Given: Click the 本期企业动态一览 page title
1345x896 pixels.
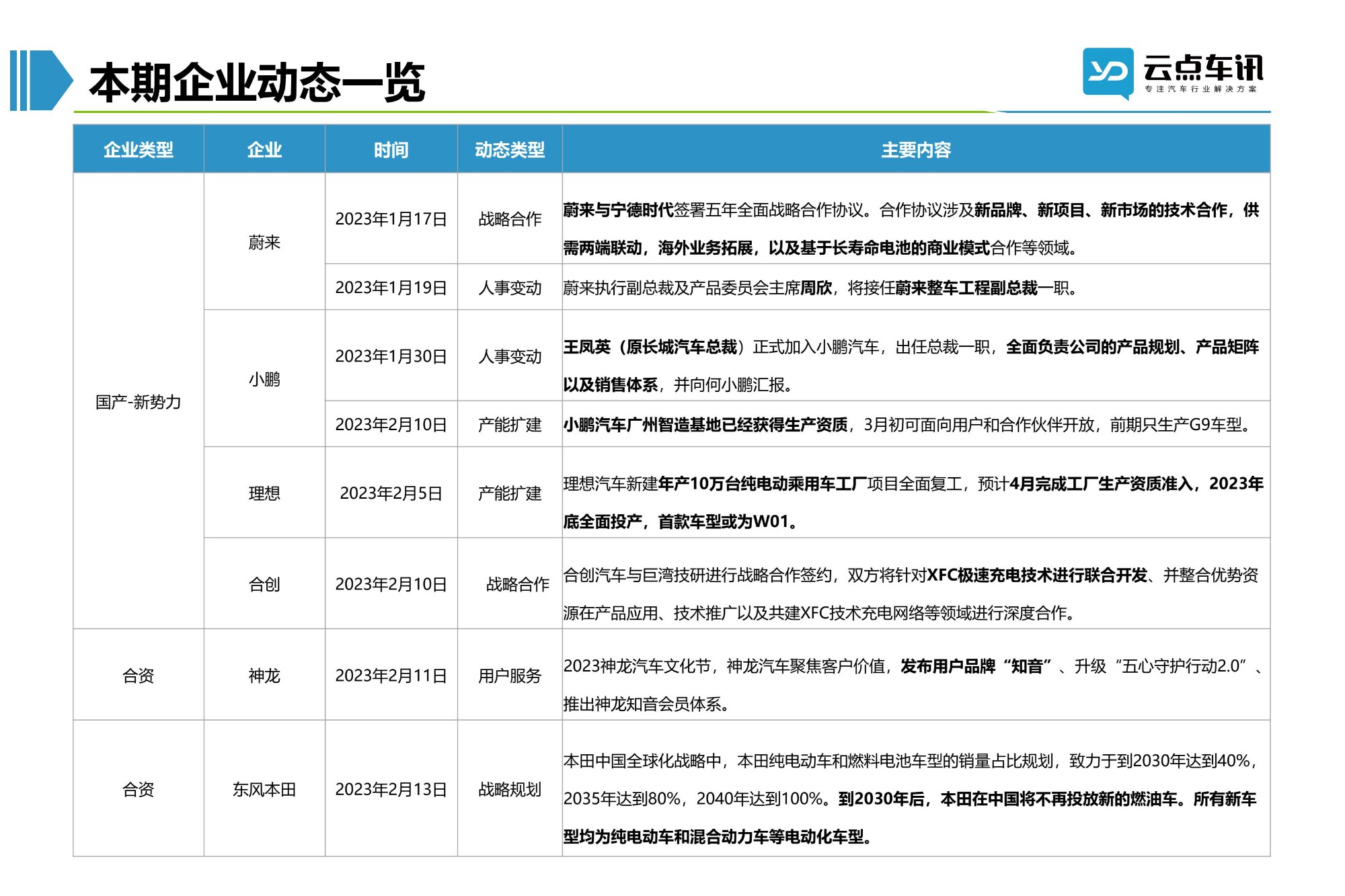Looking at the screenshot, I should coord(257,82).
